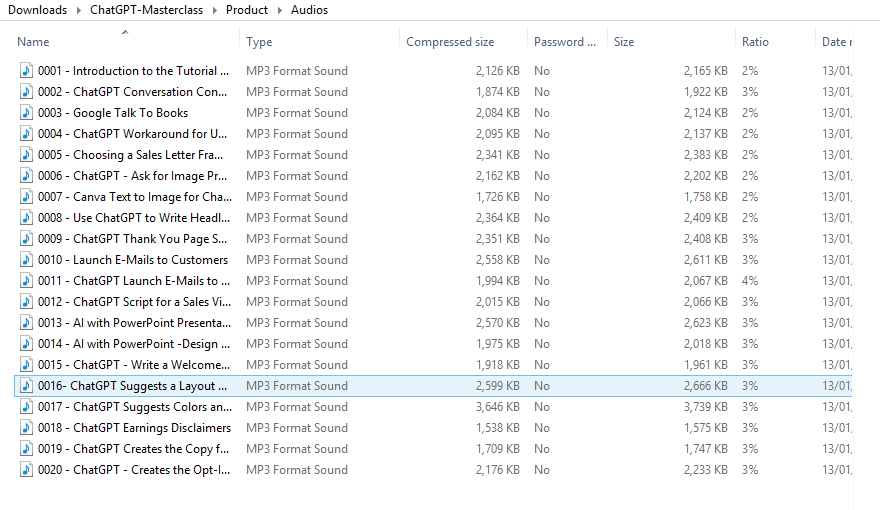This screenshot has width=880, height=510.
Task: Click compressed size value '3,646 KB'
Action: (498, 407)
